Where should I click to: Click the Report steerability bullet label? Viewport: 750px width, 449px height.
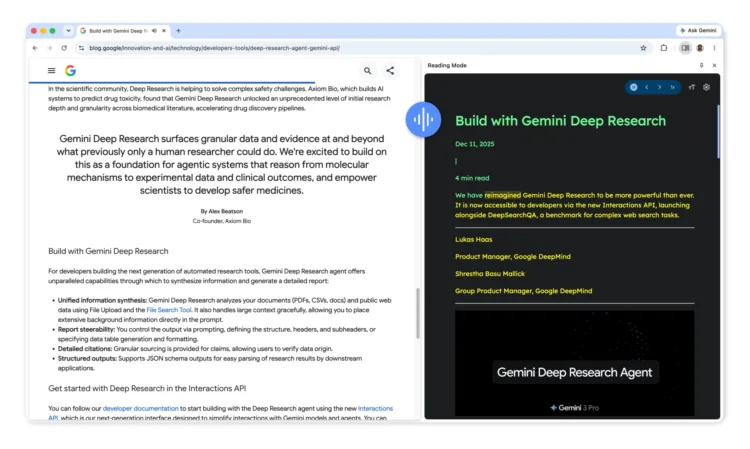(87, 329)
